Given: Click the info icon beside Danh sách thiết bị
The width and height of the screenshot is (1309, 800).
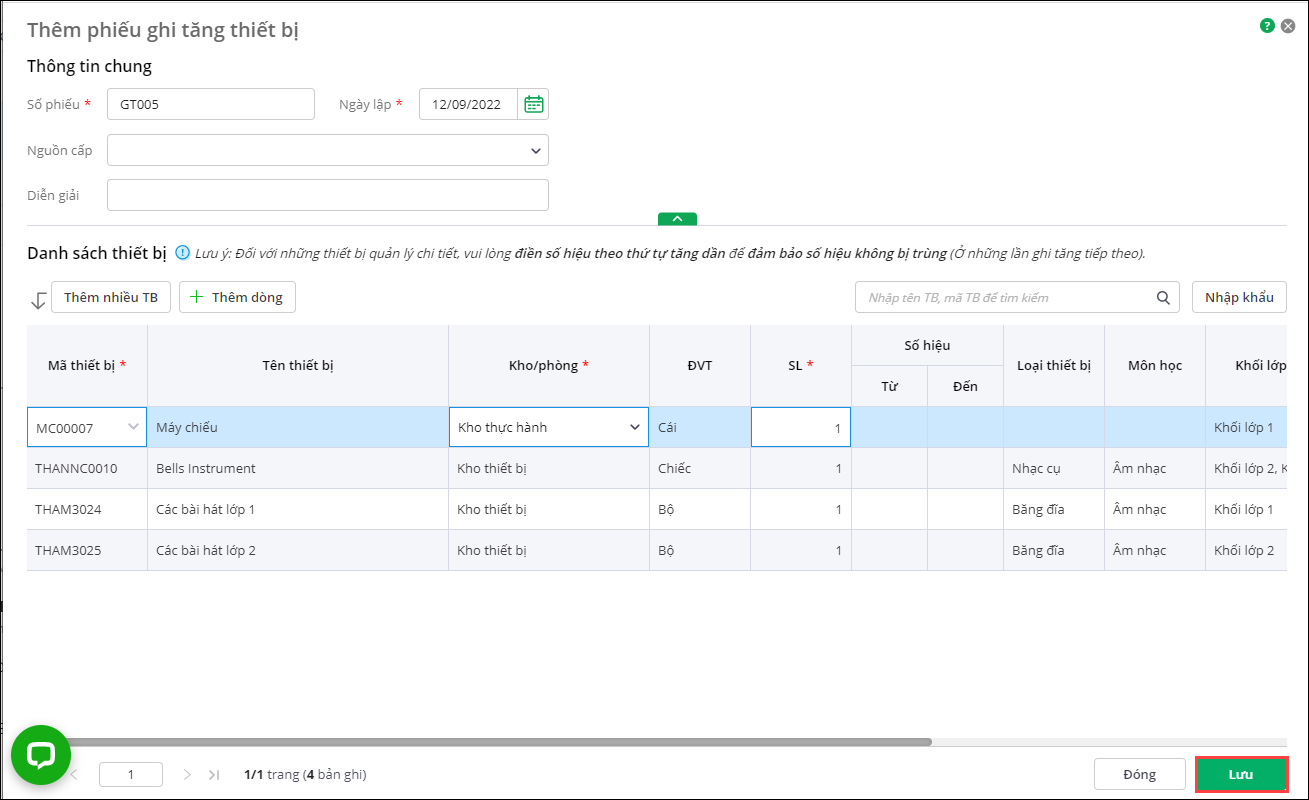Looking at the screenshot, I should pos(182,253).
